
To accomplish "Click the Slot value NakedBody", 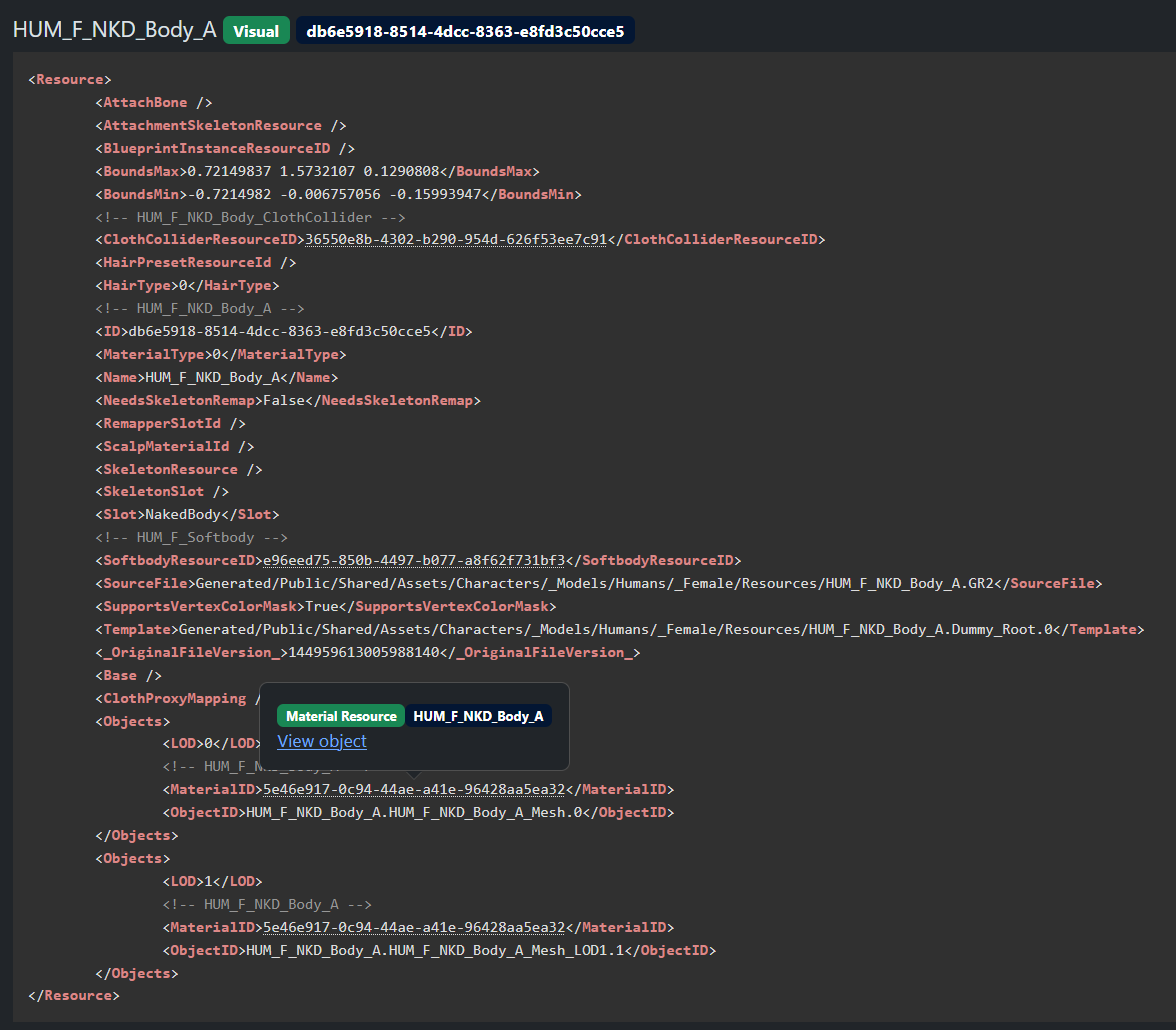I will pos(183,514).
